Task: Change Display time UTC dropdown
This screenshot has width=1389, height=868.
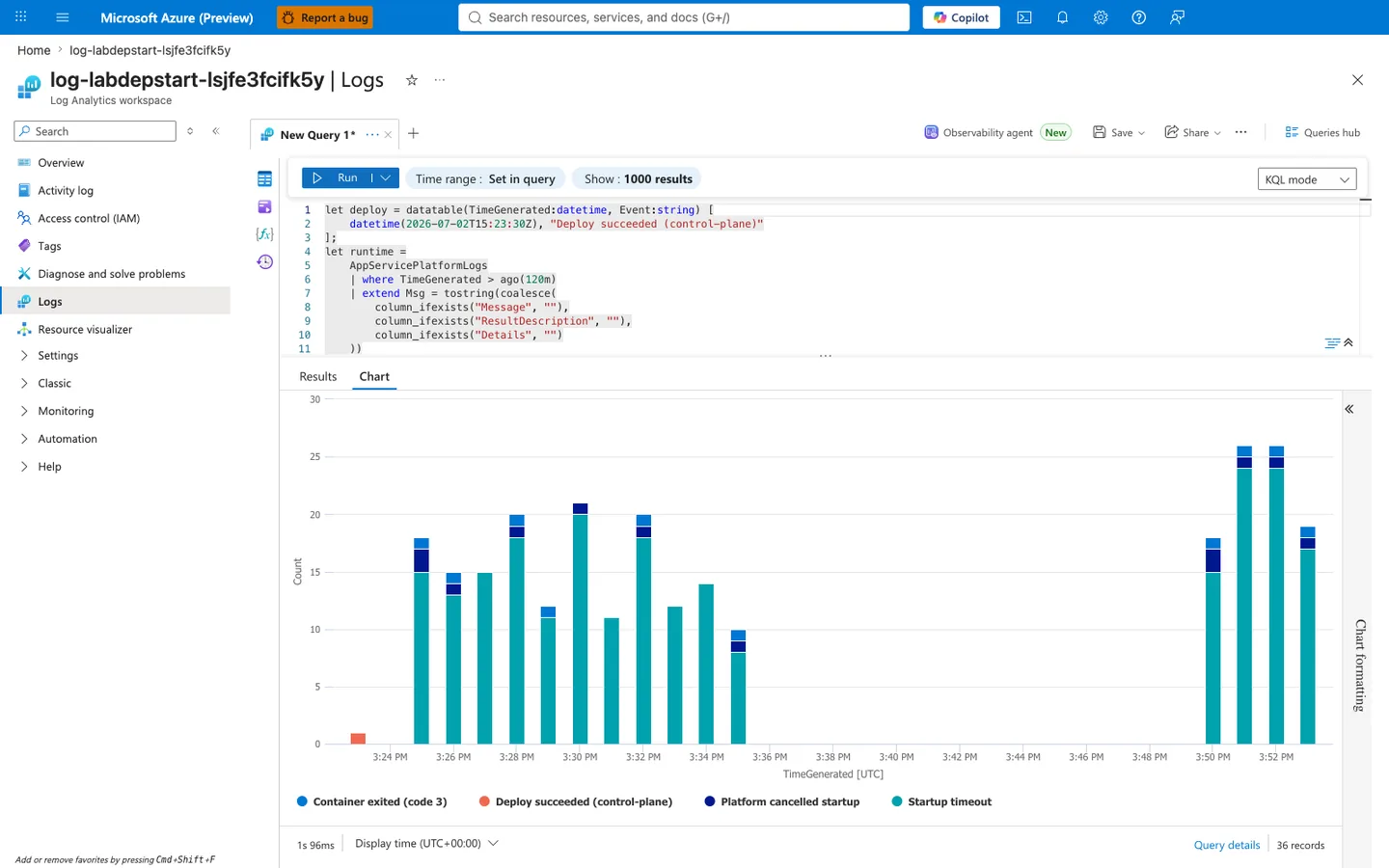Action: [x=426, y=843]
